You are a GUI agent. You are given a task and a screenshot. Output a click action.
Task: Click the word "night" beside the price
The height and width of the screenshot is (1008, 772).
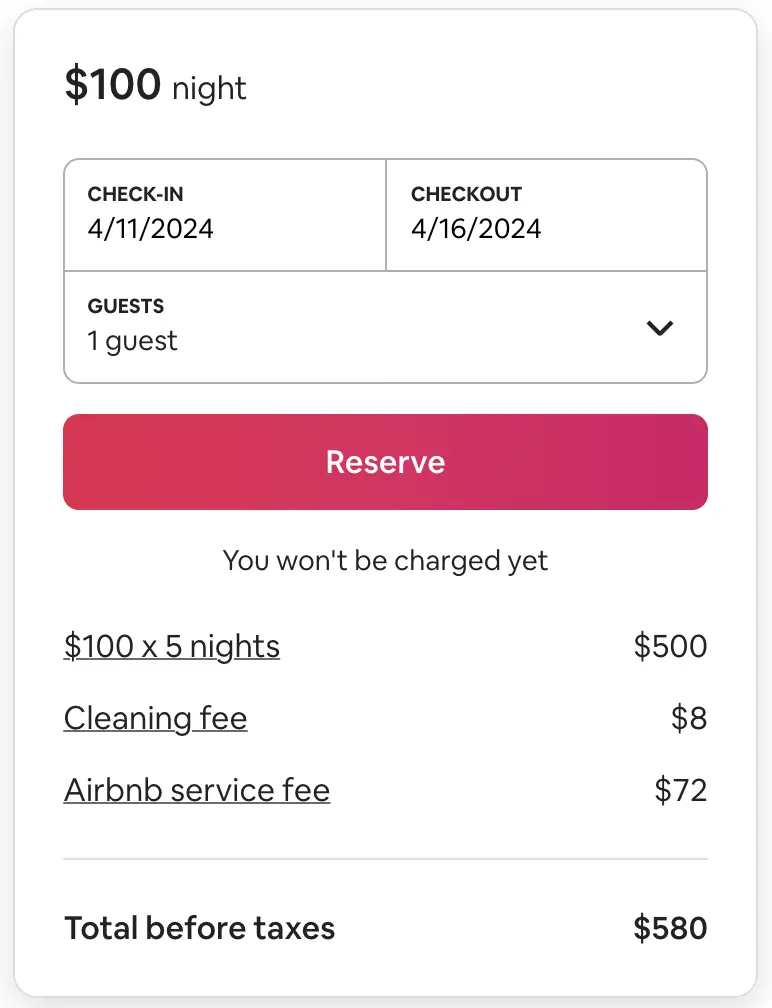point(209,89)
